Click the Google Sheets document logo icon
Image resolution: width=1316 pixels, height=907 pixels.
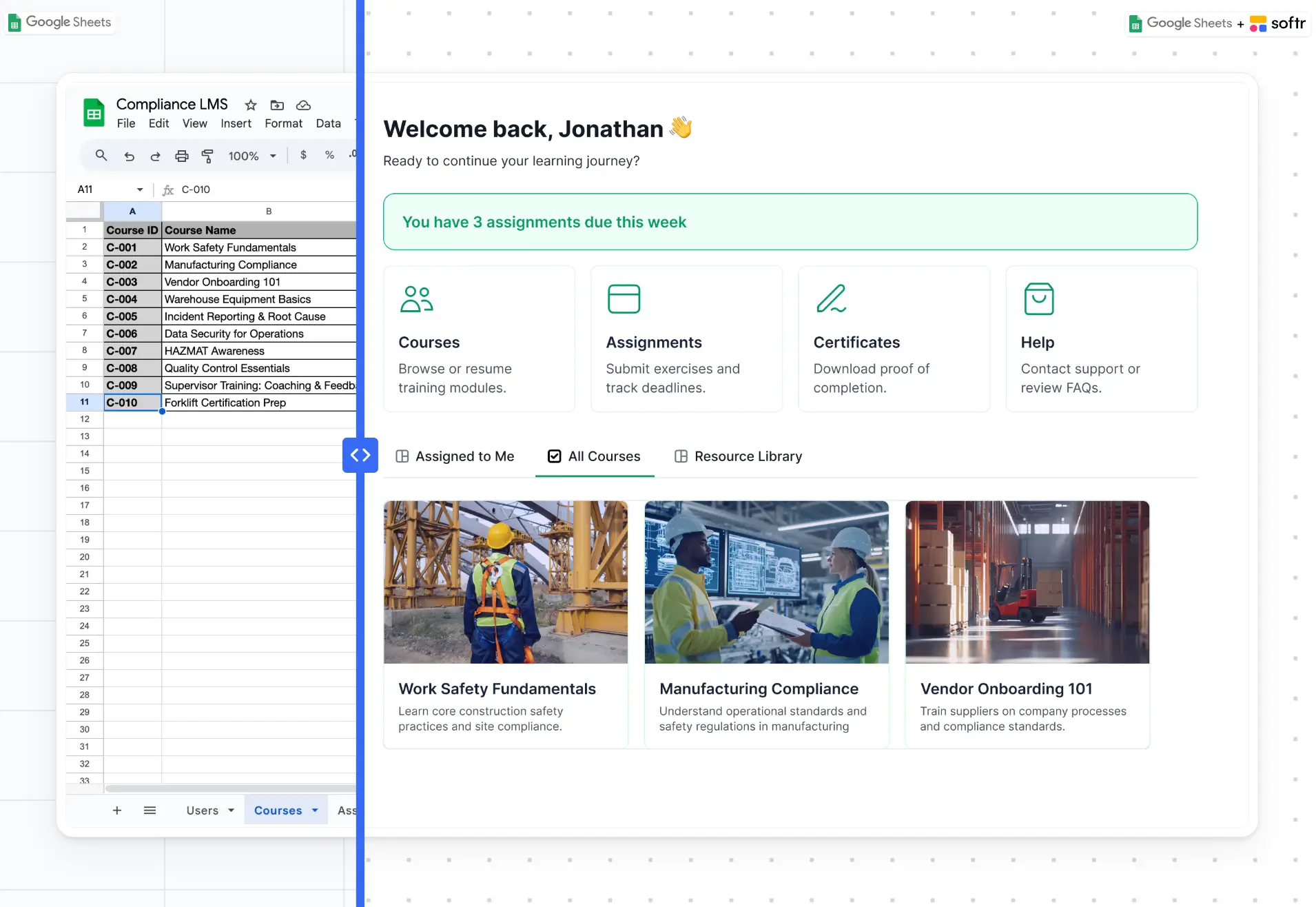[94, 113]
